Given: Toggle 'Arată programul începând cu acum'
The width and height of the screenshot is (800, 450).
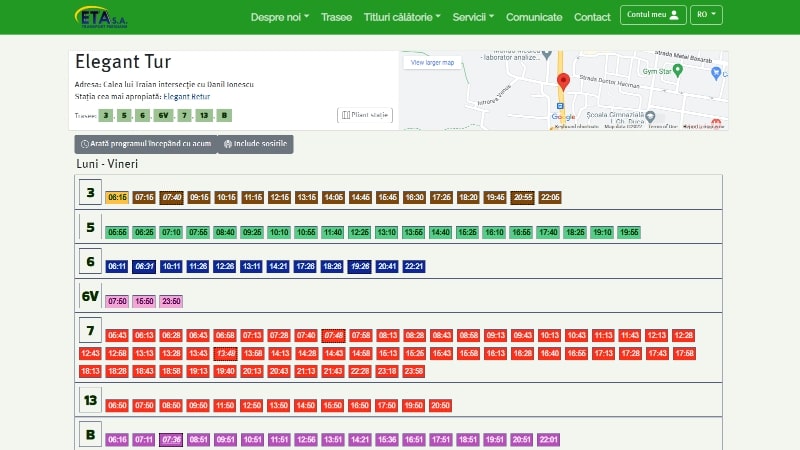Looking at the screenshot, I should [x=146, y=144].
